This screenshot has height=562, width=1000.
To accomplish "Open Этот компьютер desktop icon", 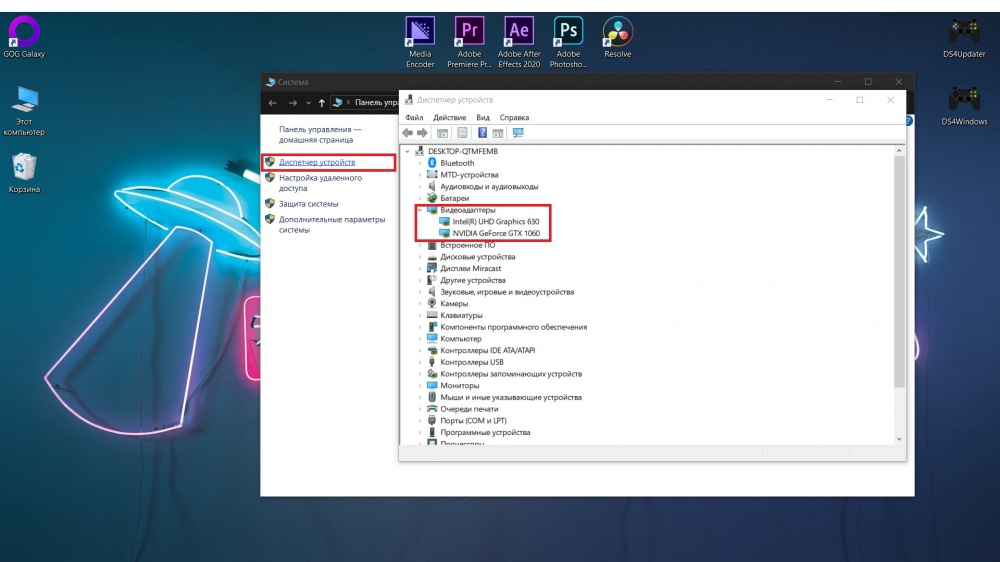I will (x=24, y=110).
